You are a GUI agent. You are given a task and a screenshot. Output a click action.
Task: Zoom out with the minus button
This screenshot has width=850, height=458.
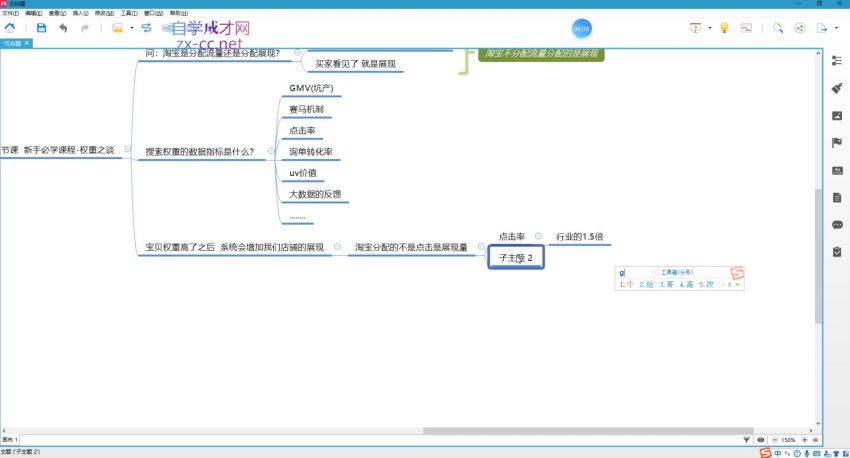(x=775, y=440)
